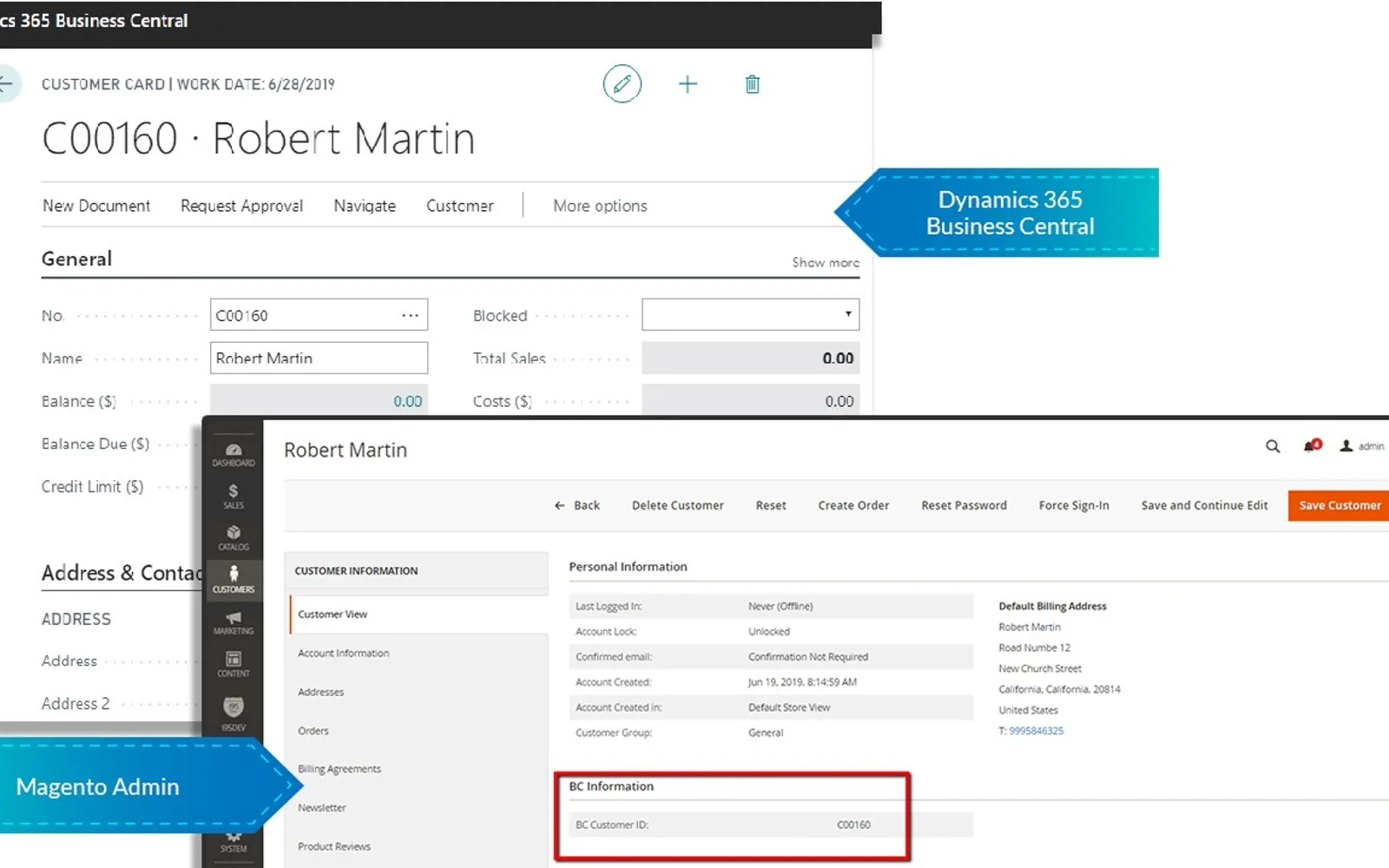Open Sales in Magento sidebar
1389x868 pixels.
(x=234, y=496)
